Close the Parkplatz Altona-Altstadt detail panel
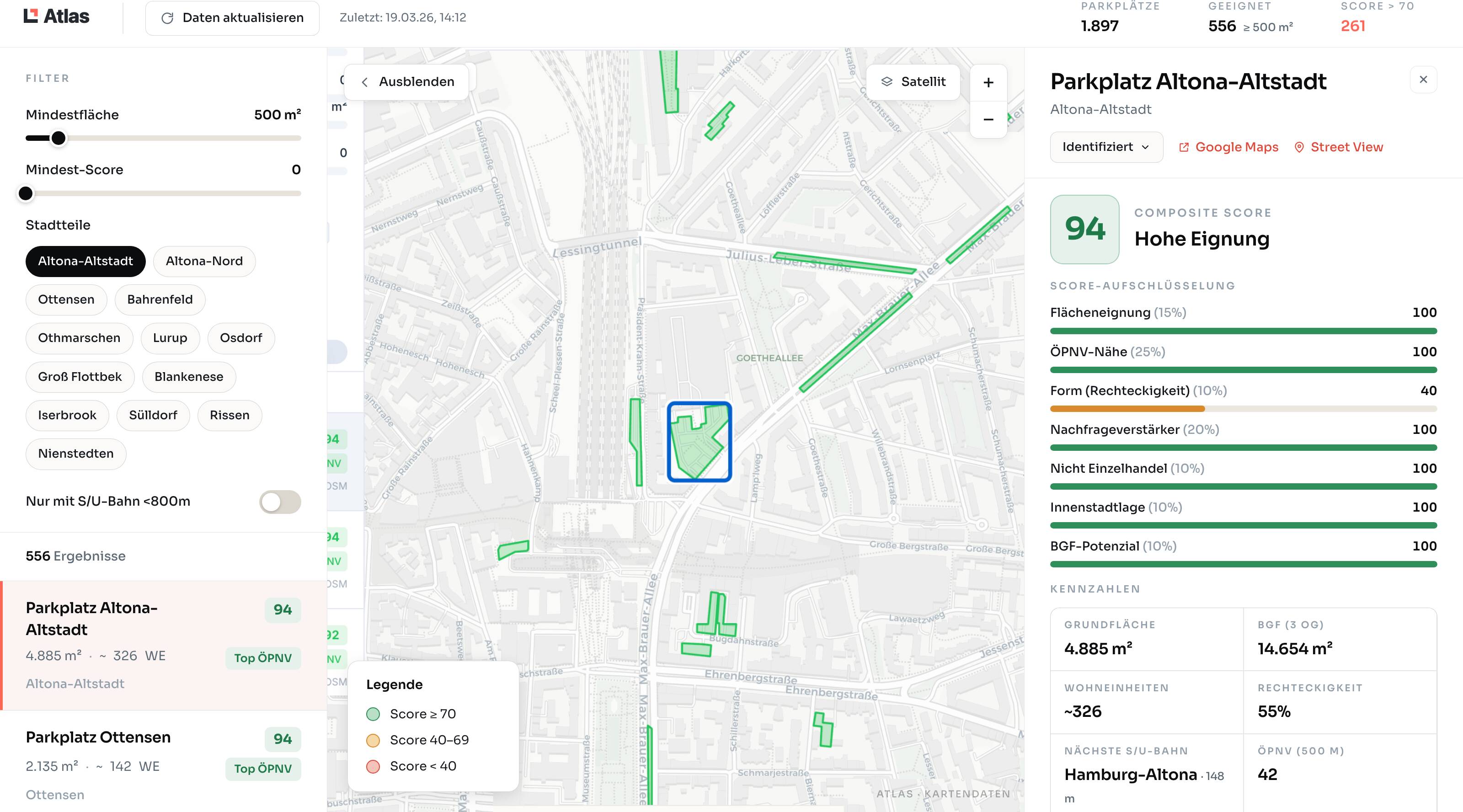 pyautogui.click(x=1423, y=80)
